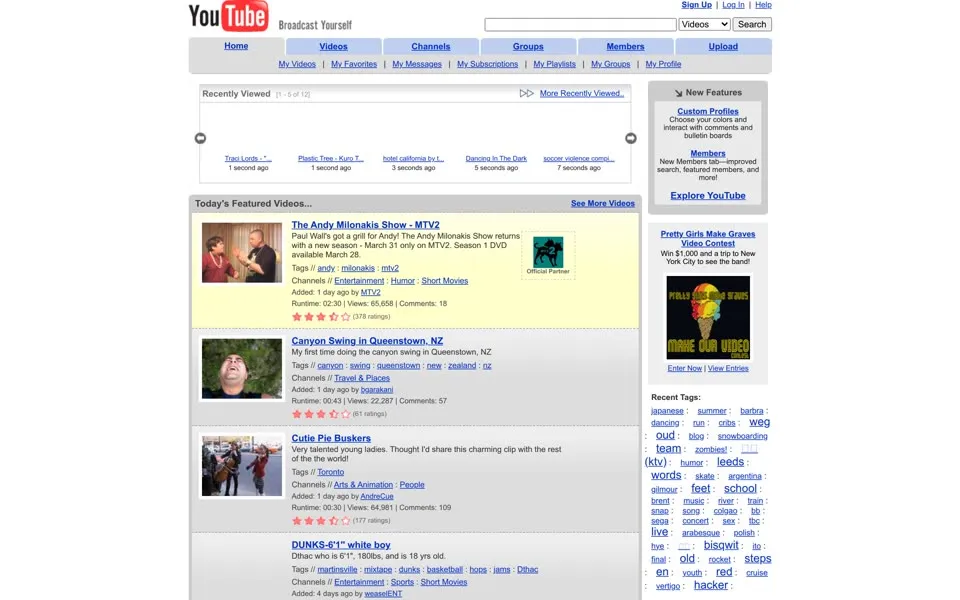Open recently viewed 'Dancing In The Dark' link
The height and width of the screenshot is (600, 960).
(496, 159)
